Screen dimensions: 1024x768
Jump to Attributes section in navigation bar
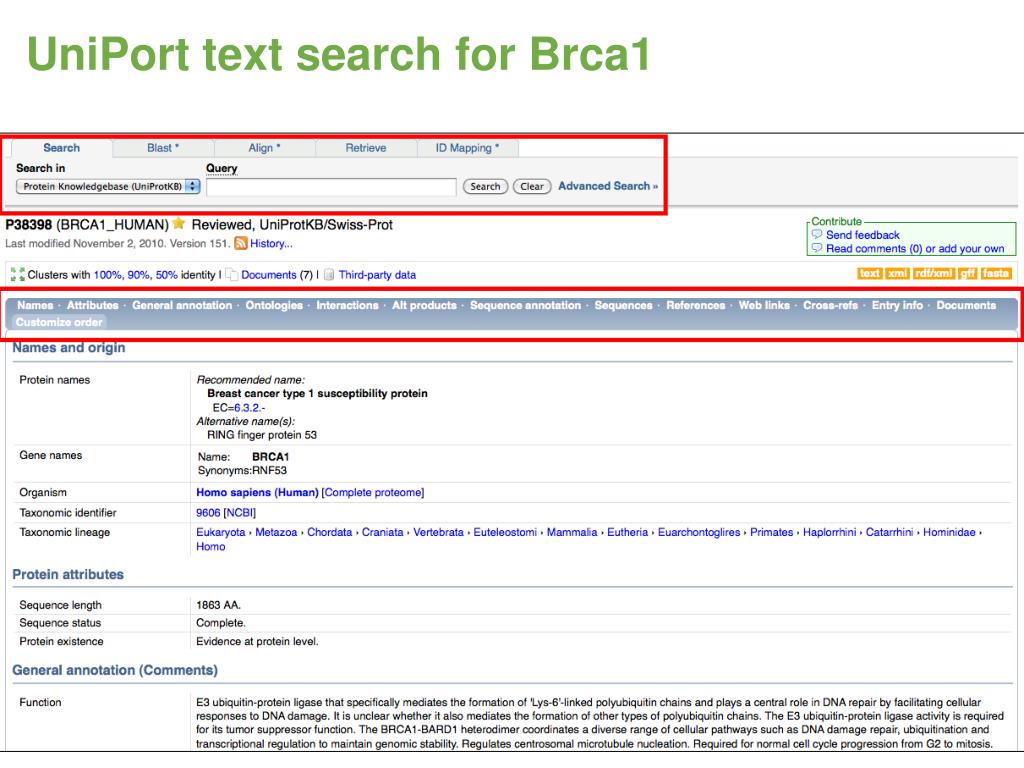tap(93, 305)
